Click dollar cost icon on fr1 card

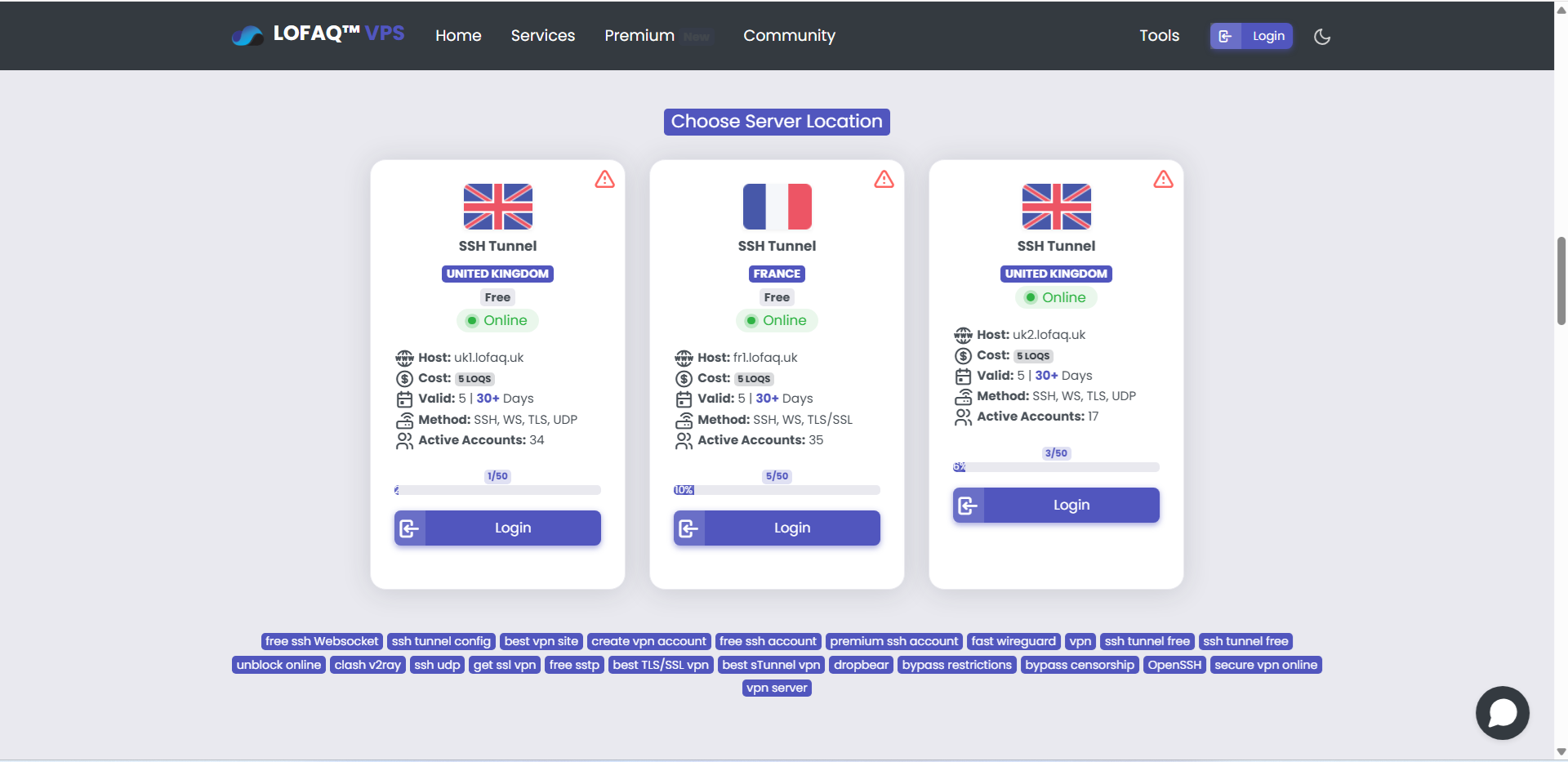click(684, 378)
